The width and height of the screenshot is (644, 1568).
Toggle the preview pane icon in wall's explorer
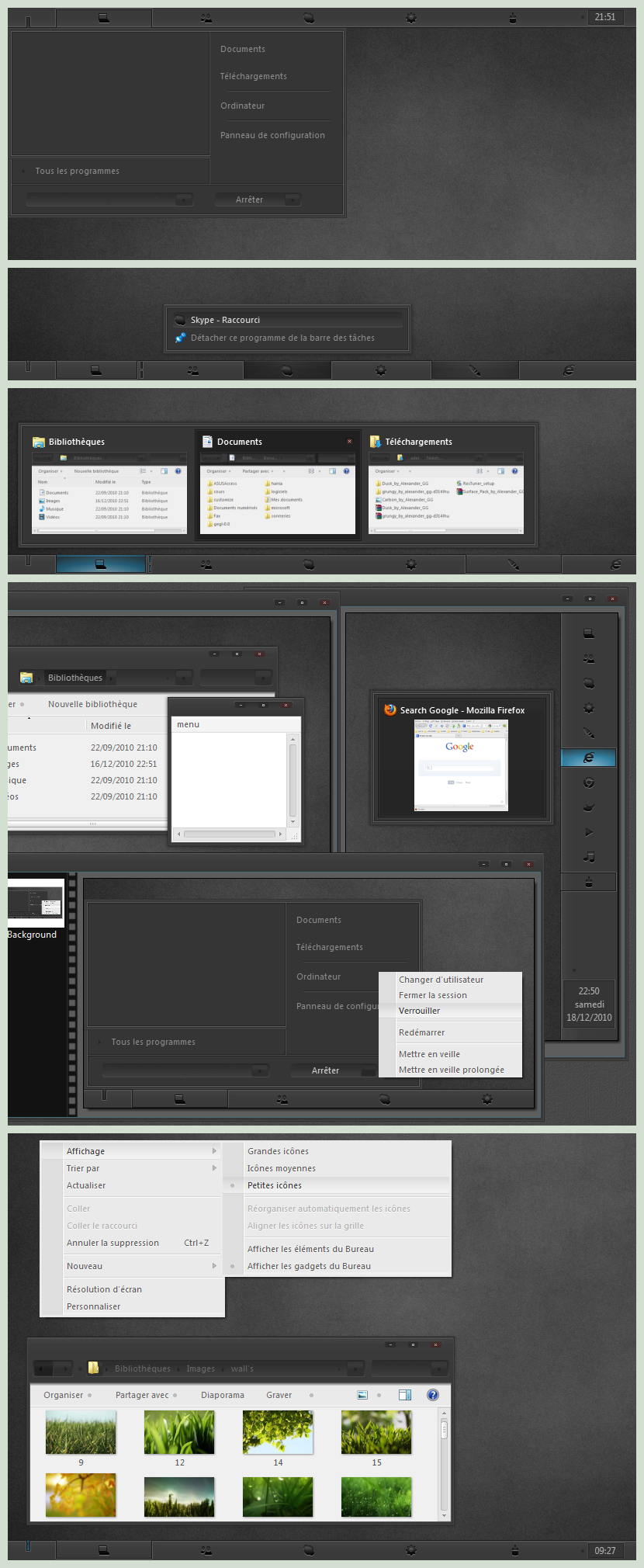(x=405, y=1395)
